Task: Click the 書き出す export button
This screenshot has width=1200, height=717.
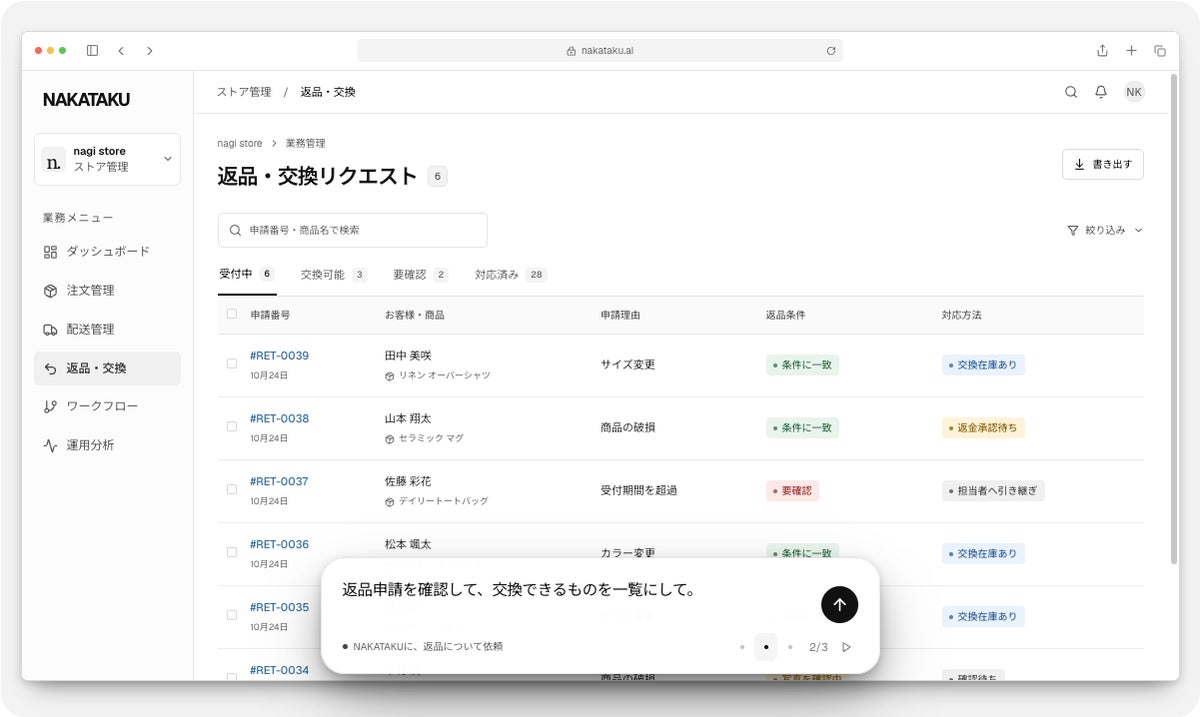Action: pyautogui.click(x=1103, y=165)
